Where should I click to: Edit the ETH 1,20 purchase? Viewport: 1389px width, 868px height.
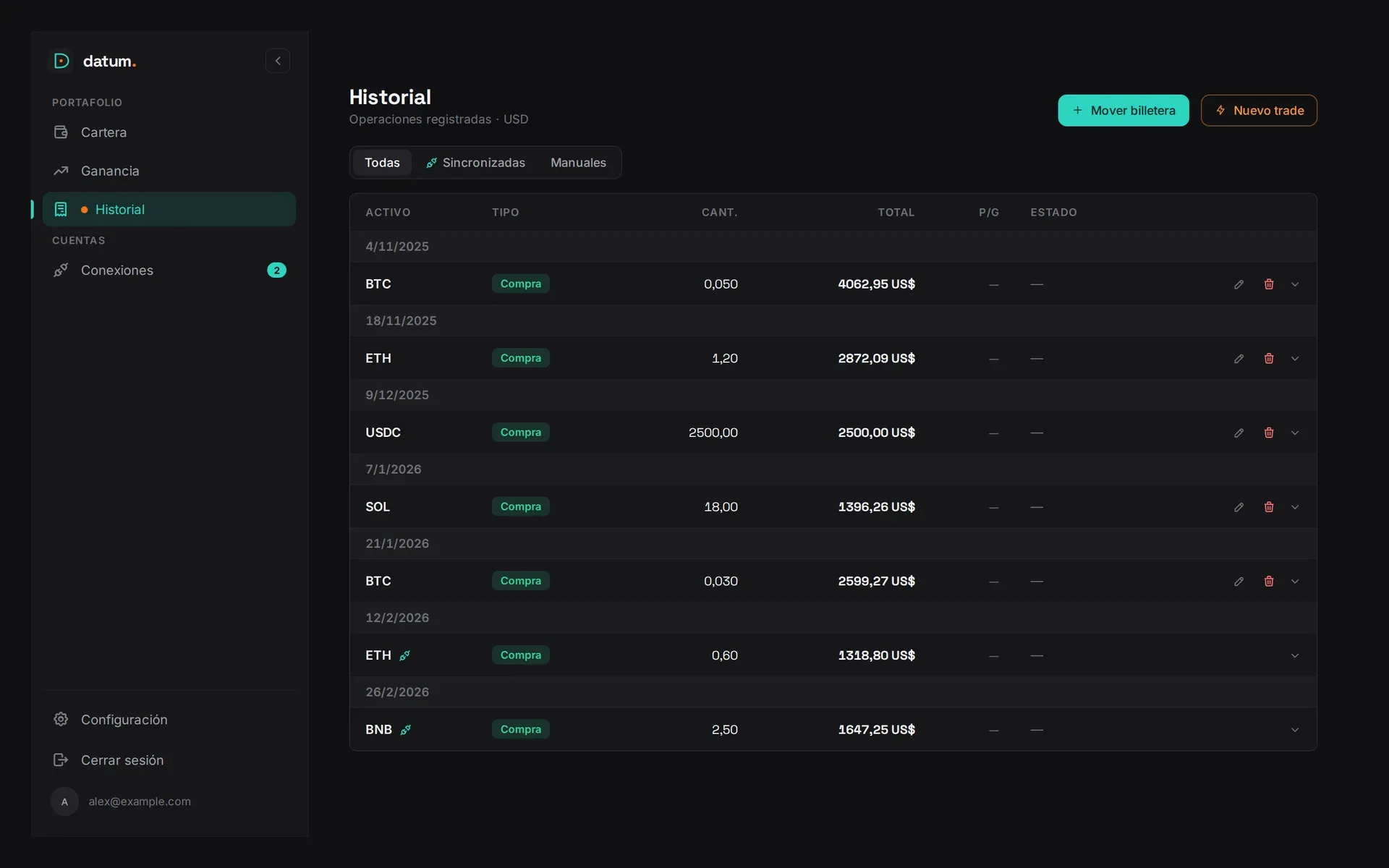(x=1239, y=359)
